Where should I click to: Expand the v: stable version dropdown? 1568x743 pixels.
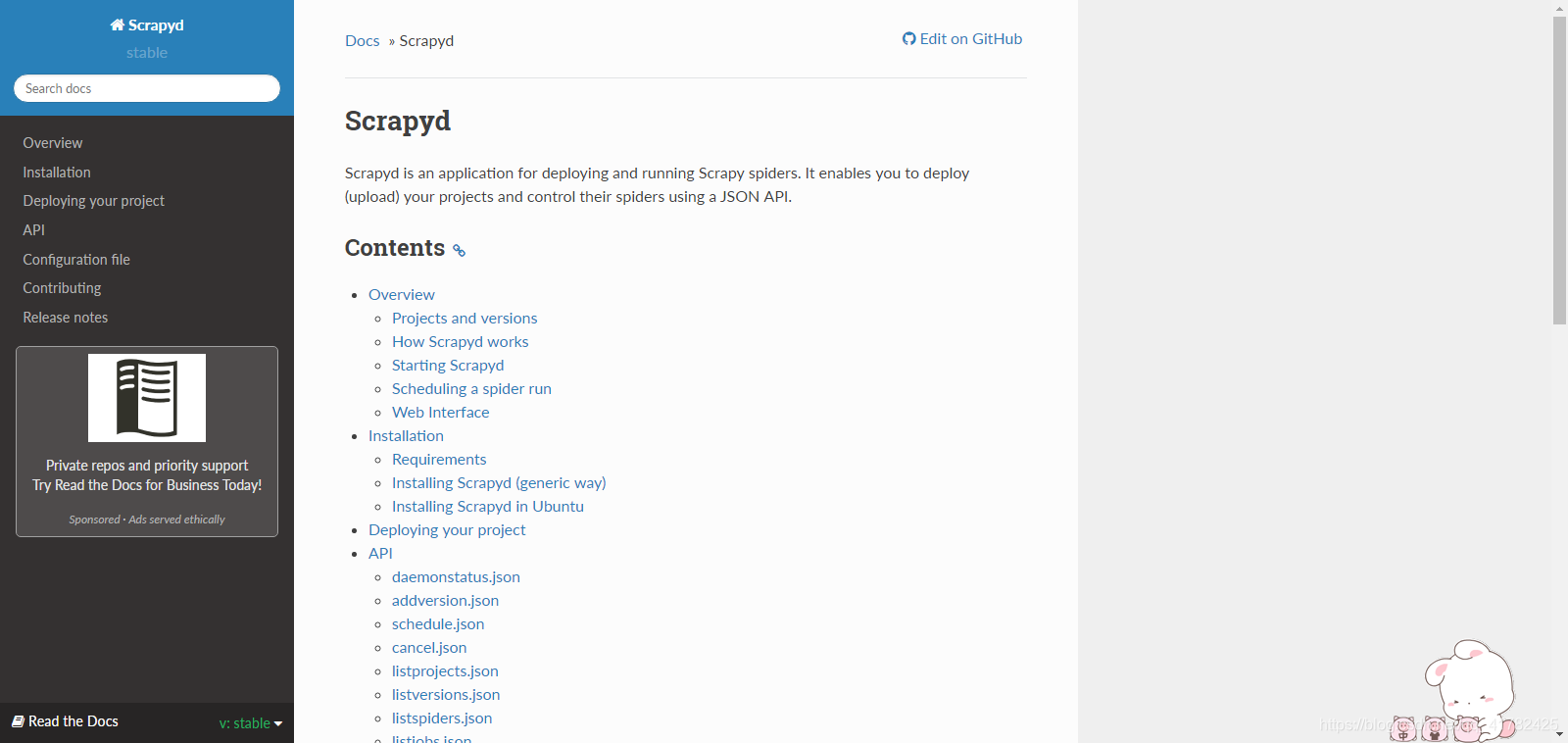click(x=251, y=723)
